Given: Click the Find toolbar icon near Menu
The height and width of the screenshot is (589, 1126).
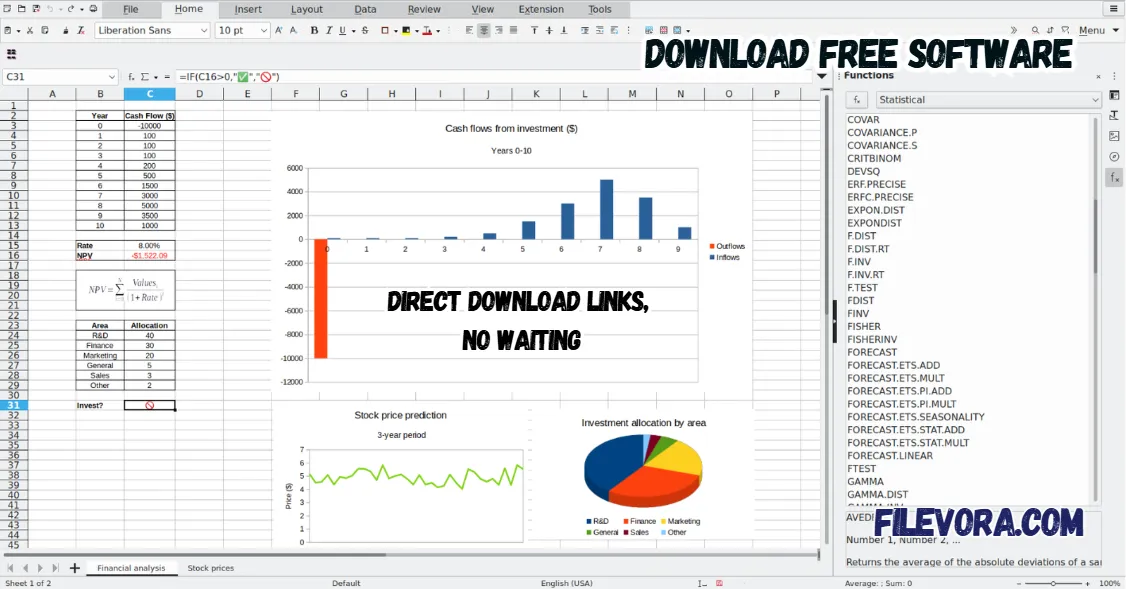Looking at the screenshot, I should (x=1036, y=30).
